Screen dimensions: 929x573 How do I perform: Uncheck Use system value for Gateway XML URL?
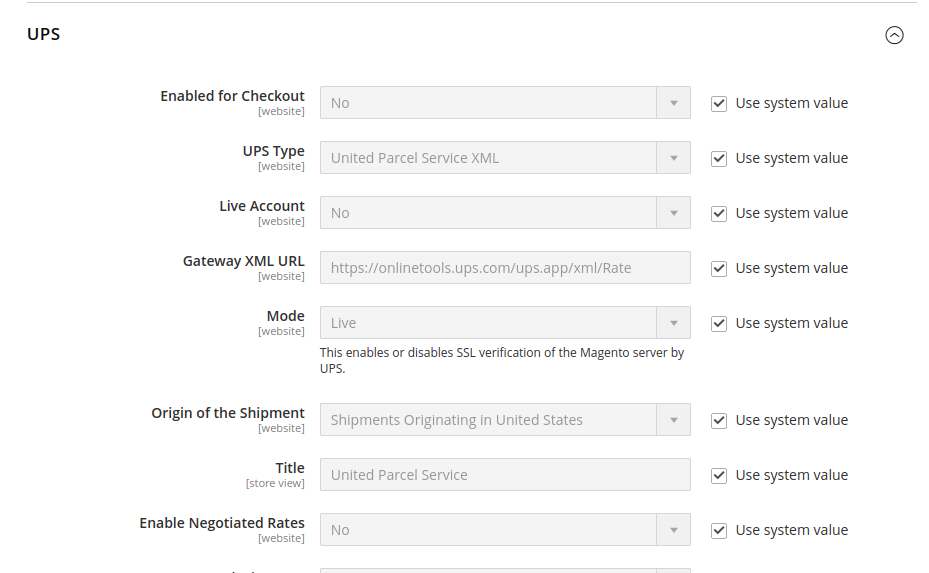(719, 269)
